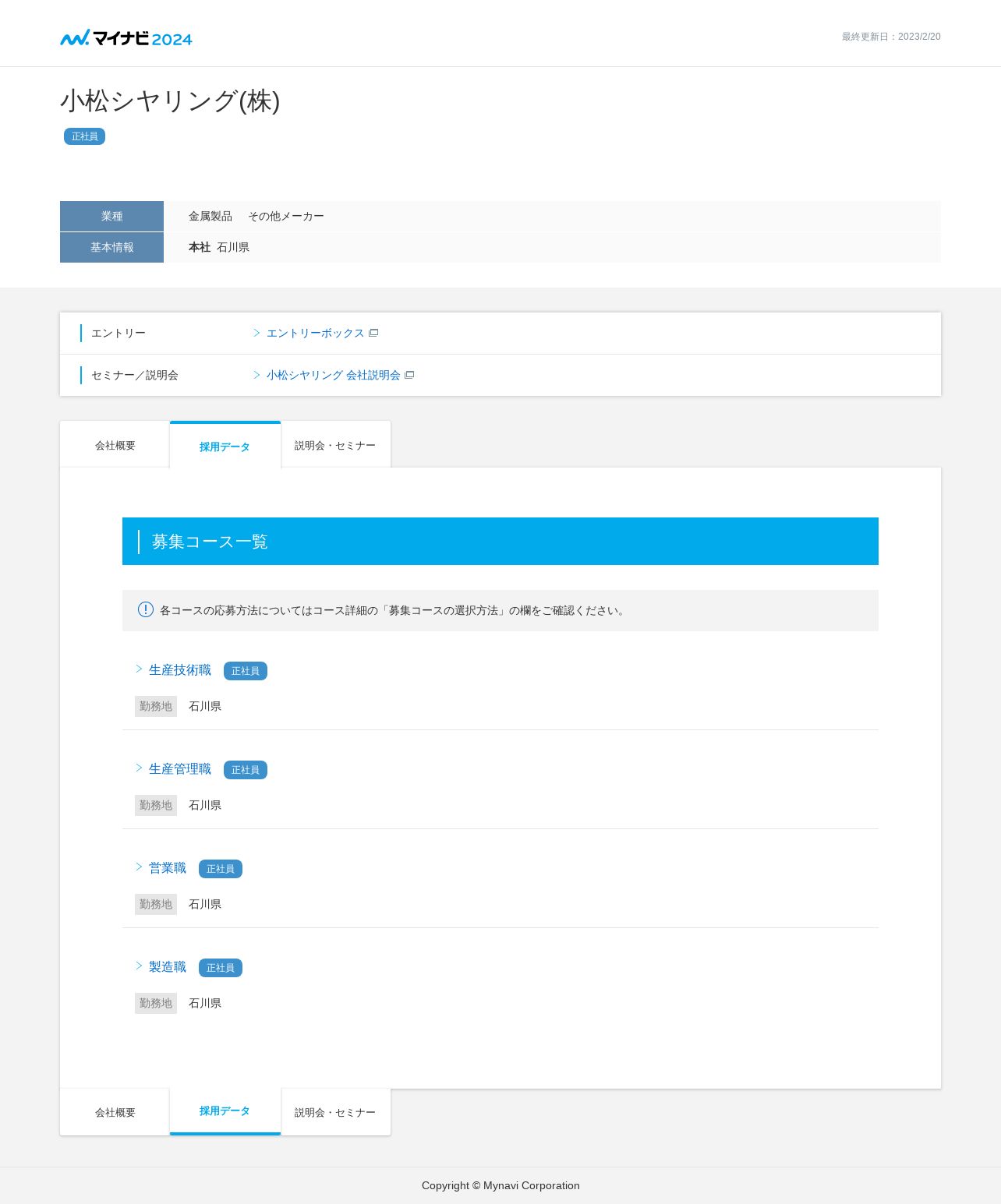Open the 製造職 course
The height and width of the screenshot is (1204, 1001).
(168, 967)
